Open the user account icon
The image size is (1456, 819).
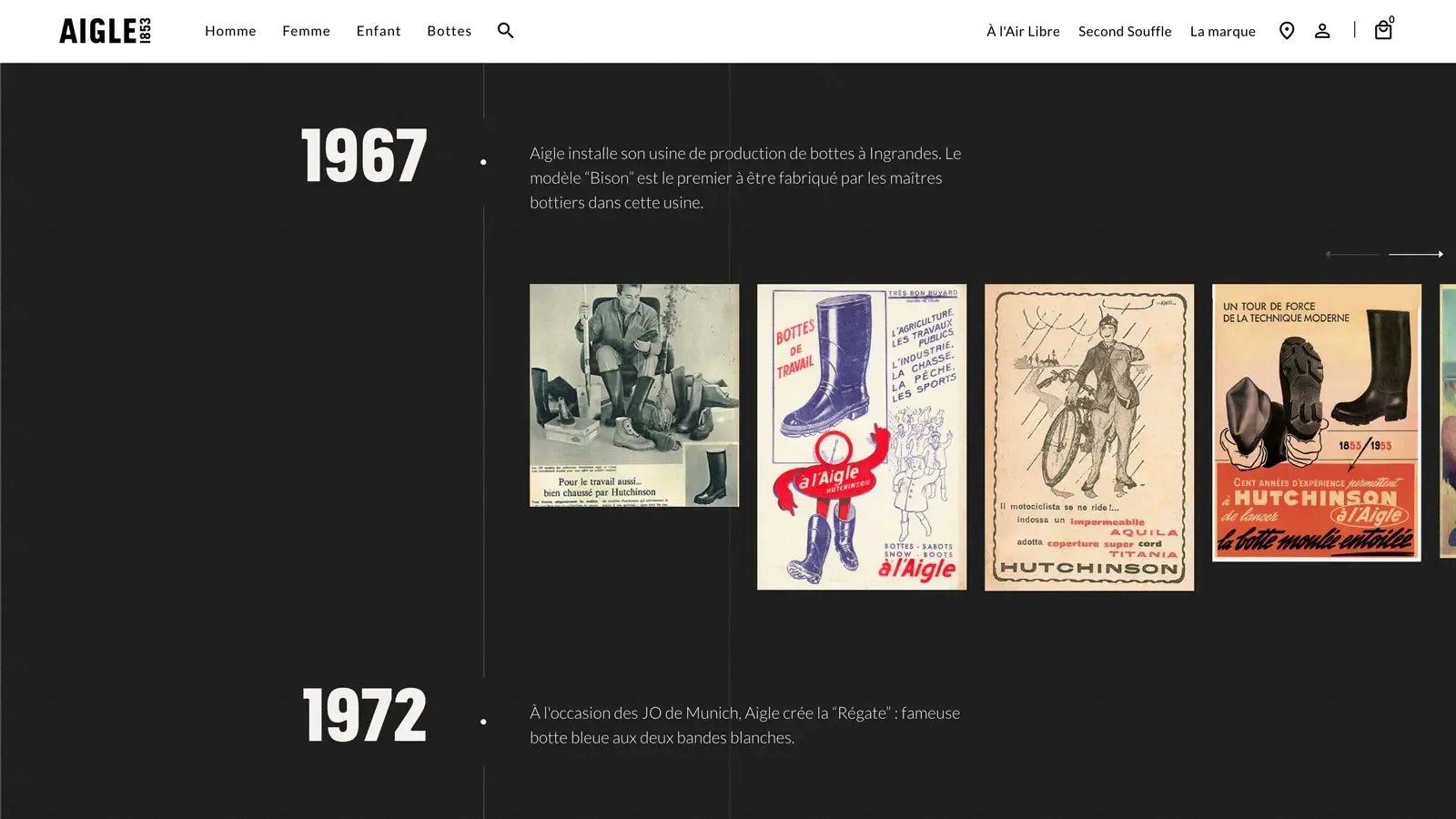(x=1322, y=31)
